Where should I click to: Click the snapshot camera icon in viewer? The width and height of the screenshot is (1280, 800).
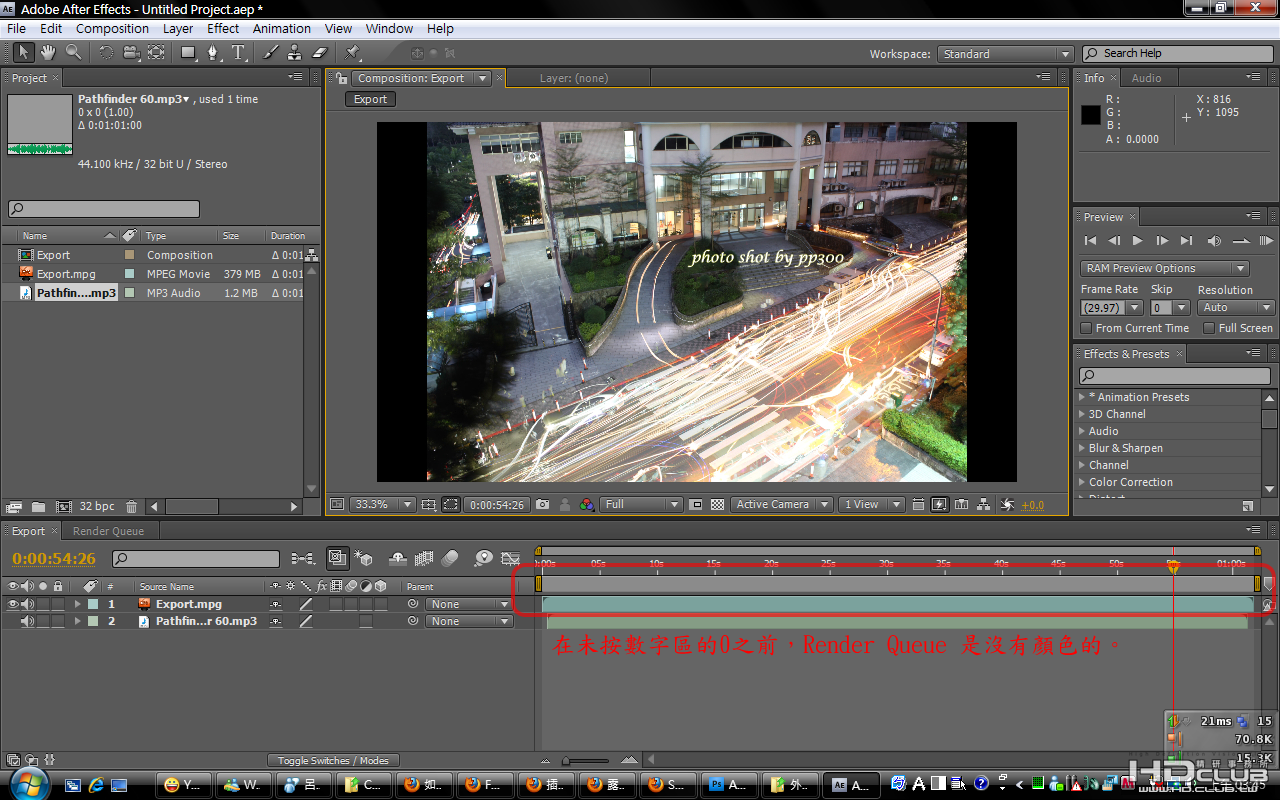542,505
